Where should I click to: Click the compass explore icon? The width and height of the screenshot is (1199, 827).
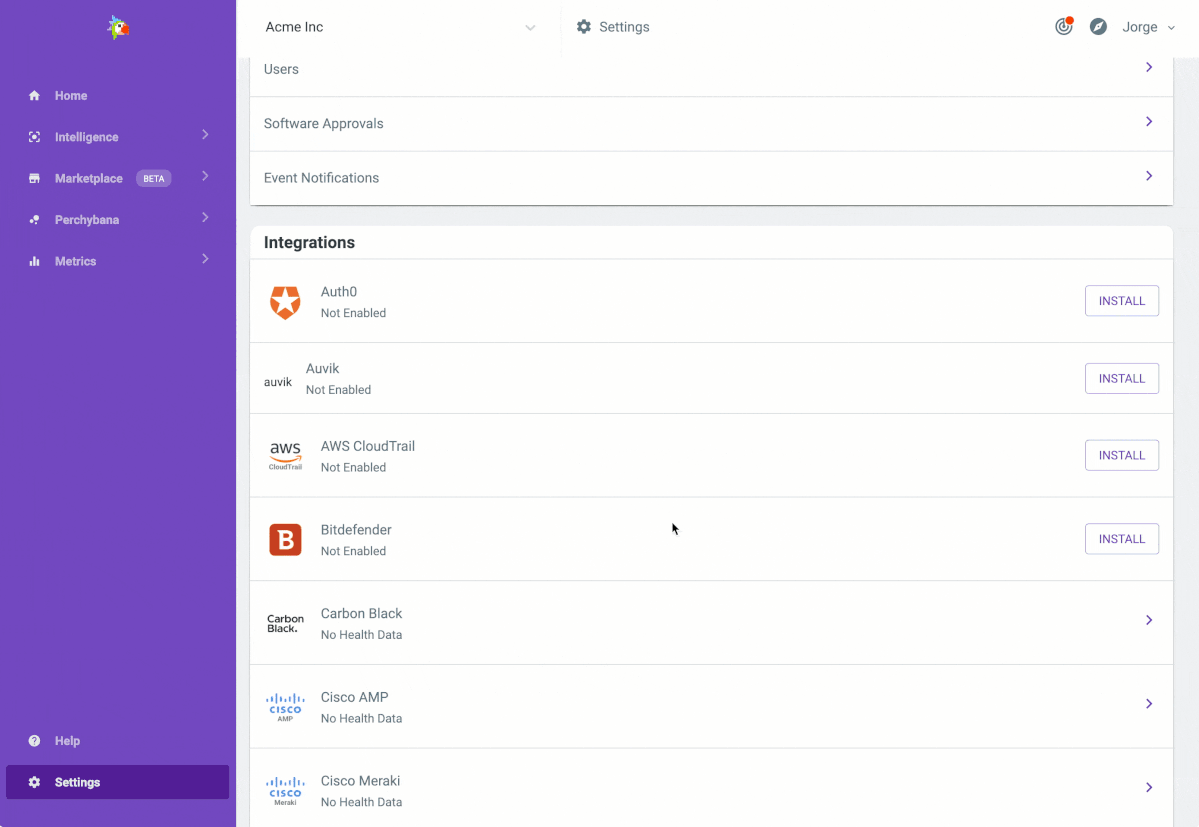(x=1098, y=27)
